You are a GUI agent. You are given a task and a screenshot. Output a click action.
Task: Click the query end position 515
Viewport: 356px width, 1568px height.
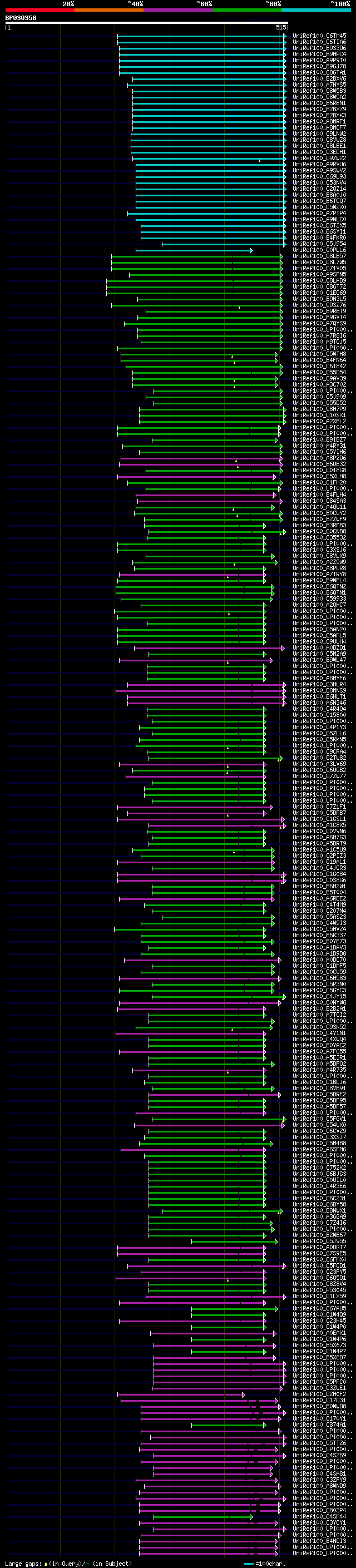[280, 27]
